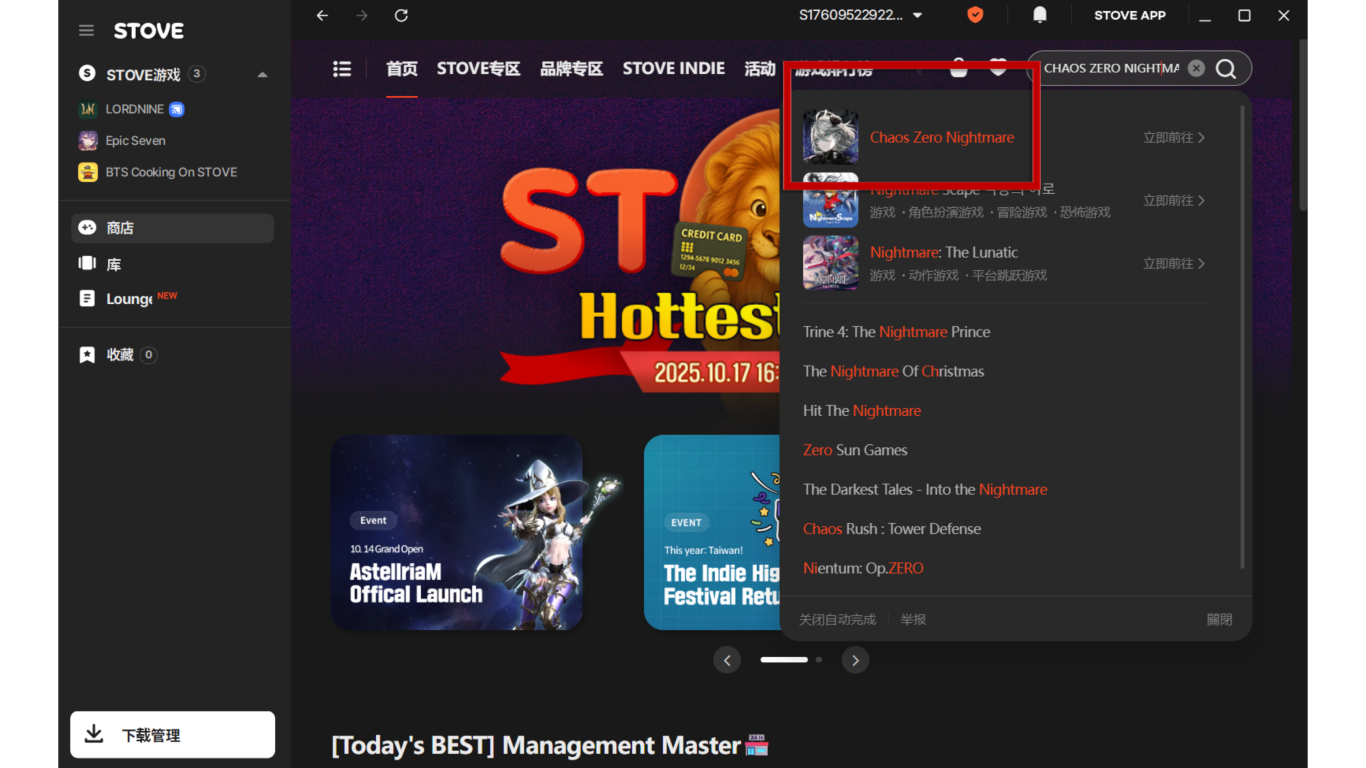Open the wishlist heart icon
This screenshot has height=768, width=1366.
[x=998, y=68]
